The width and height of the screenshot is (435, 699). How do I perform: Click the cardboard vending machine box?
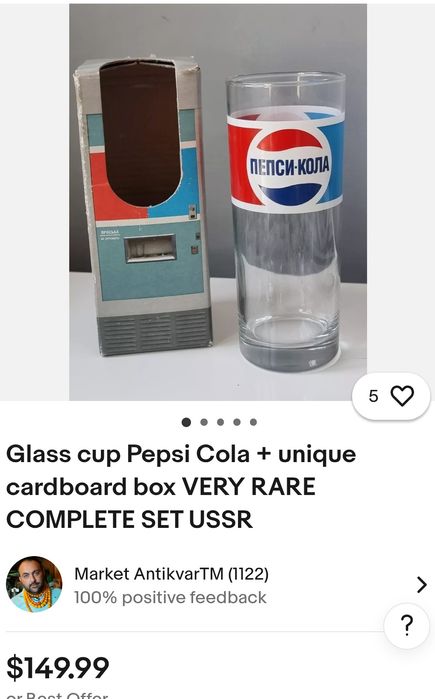[144, 206]
